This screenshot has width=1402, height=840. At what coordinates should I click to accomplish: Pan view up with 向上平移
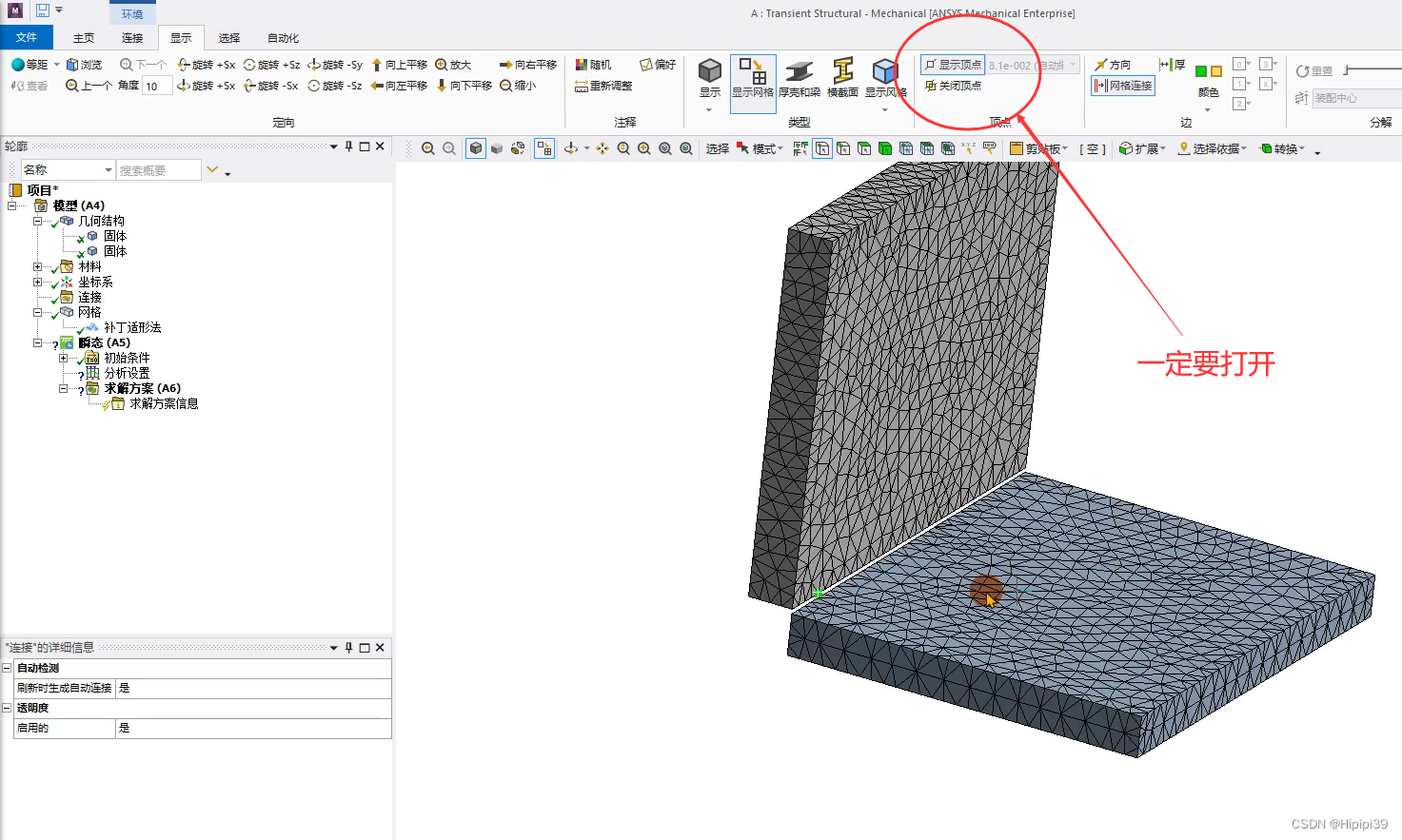[x=399, y=65]
